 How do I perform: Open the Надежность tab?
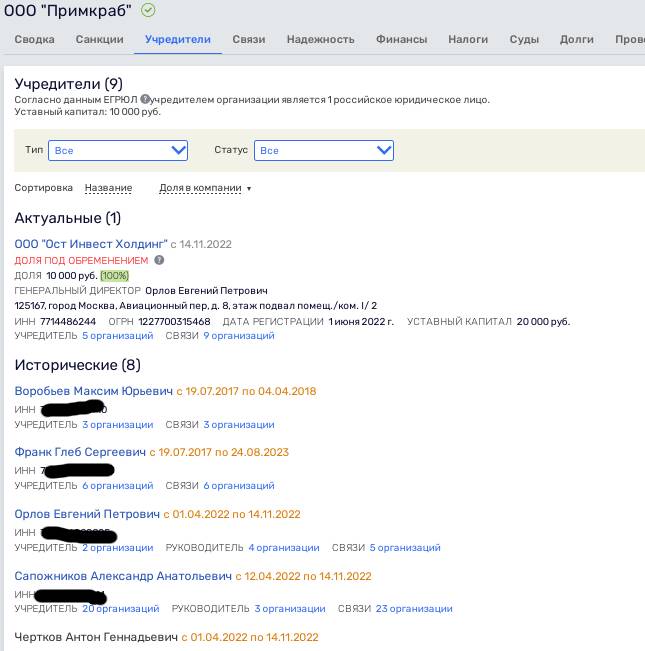pyautogui.click(x=320, y=39)
